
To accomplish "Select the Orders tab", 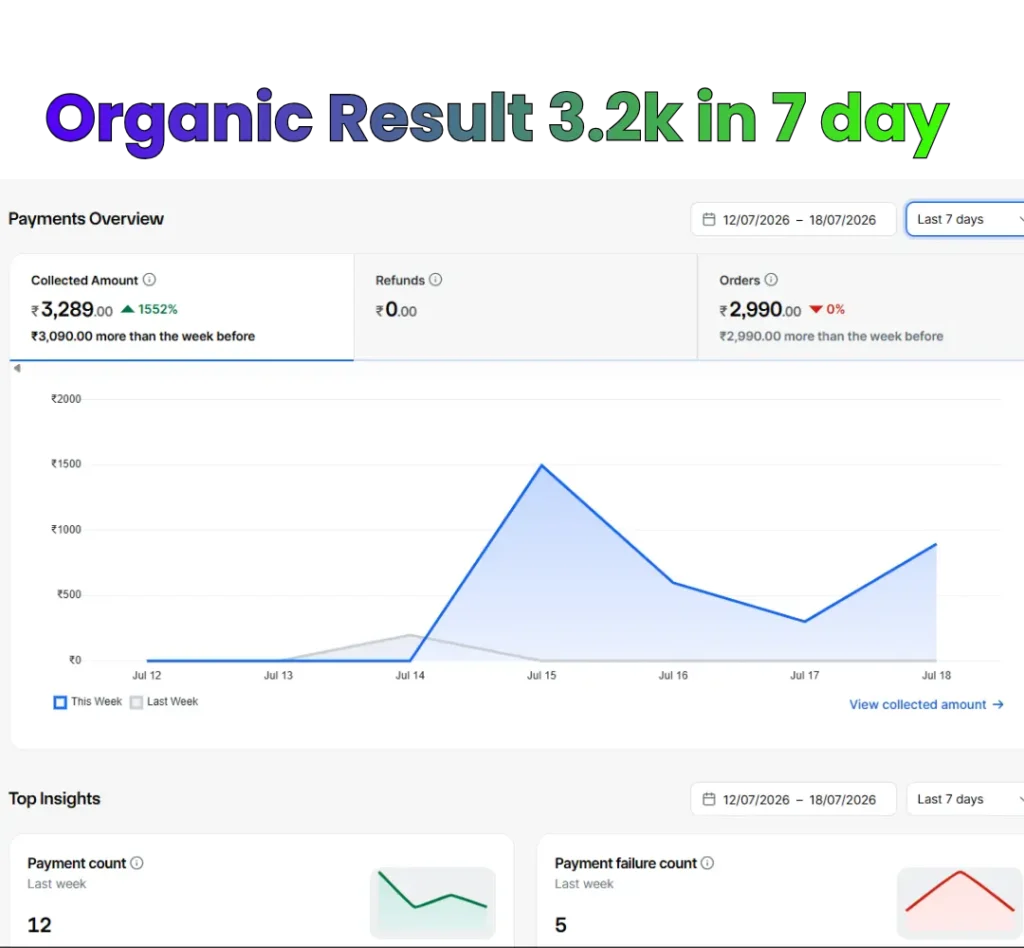I will click(861, 307).
